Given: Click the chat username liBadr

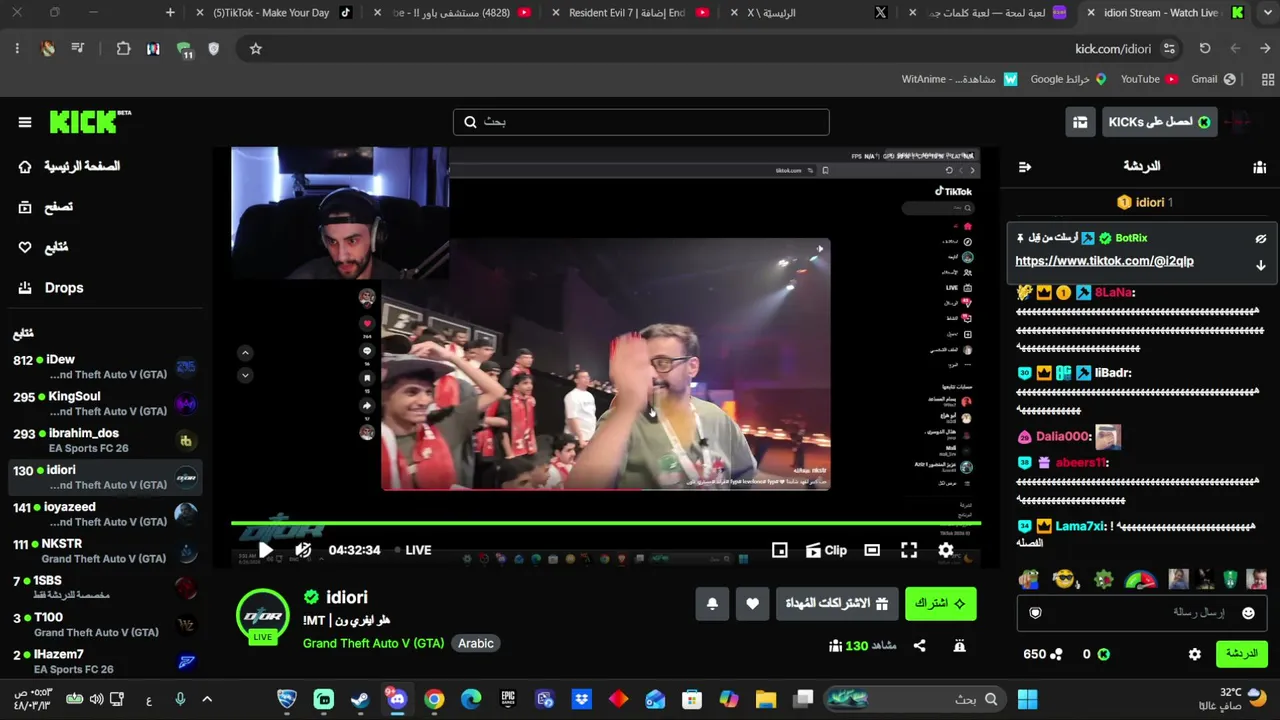Looking at the screenshot, I should tap(1113, 373).
